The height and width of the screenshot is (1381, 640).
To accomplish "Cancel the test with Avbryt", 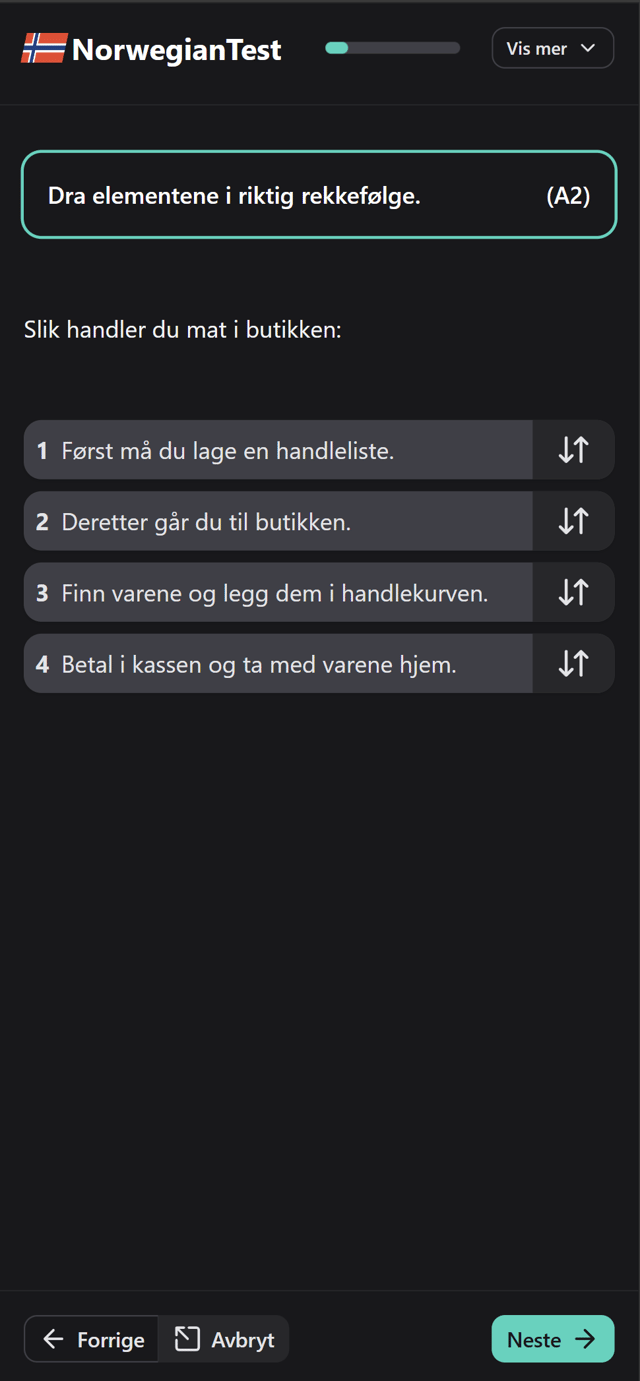I will tap(224, 1339).
